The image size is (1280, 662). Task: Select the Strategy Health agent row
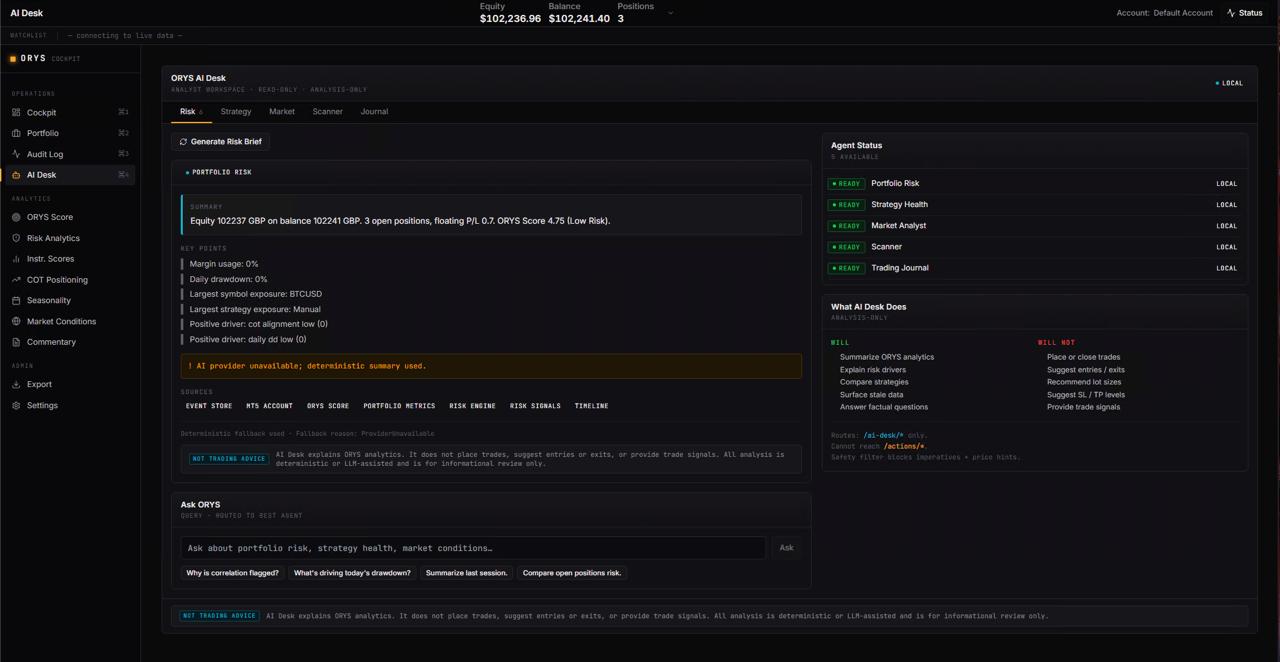coord(1034,205)
